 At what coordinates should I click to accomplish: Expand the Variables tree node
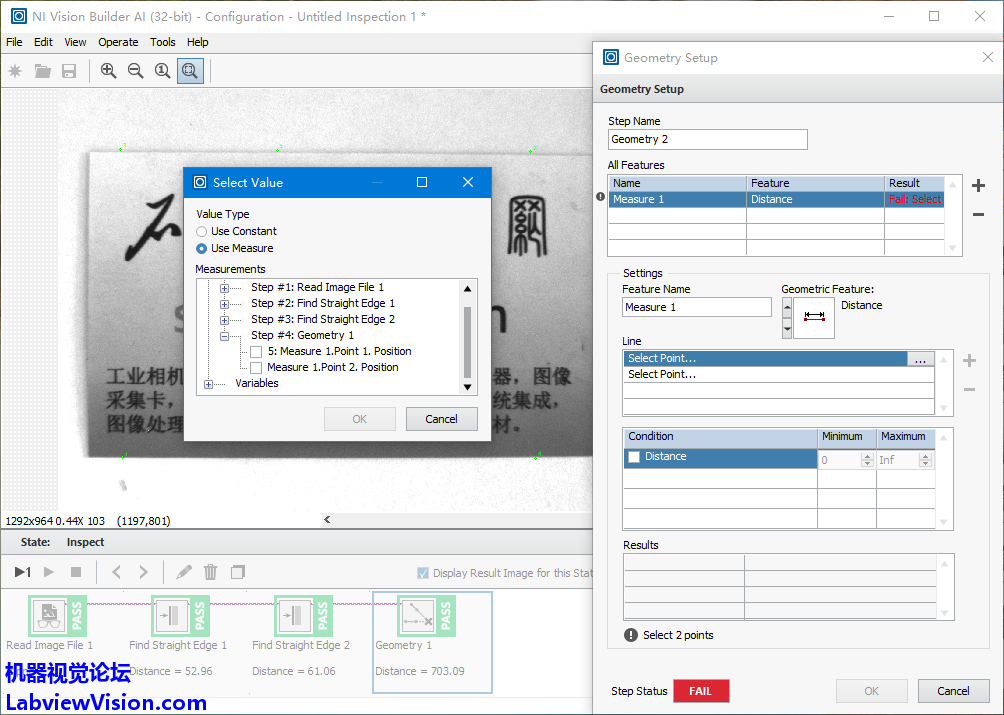tap(208, 384)
